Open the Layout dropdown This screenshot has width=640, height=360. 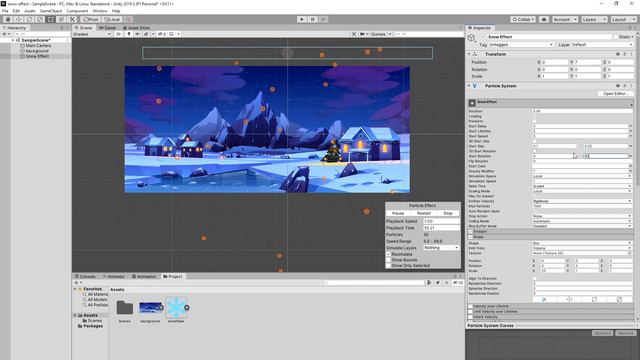click(x=623, y=19)
